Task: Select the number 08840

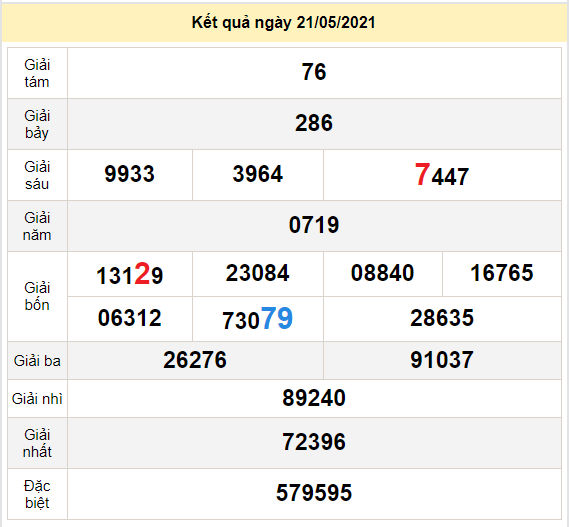Action: [x=382, y=273]
